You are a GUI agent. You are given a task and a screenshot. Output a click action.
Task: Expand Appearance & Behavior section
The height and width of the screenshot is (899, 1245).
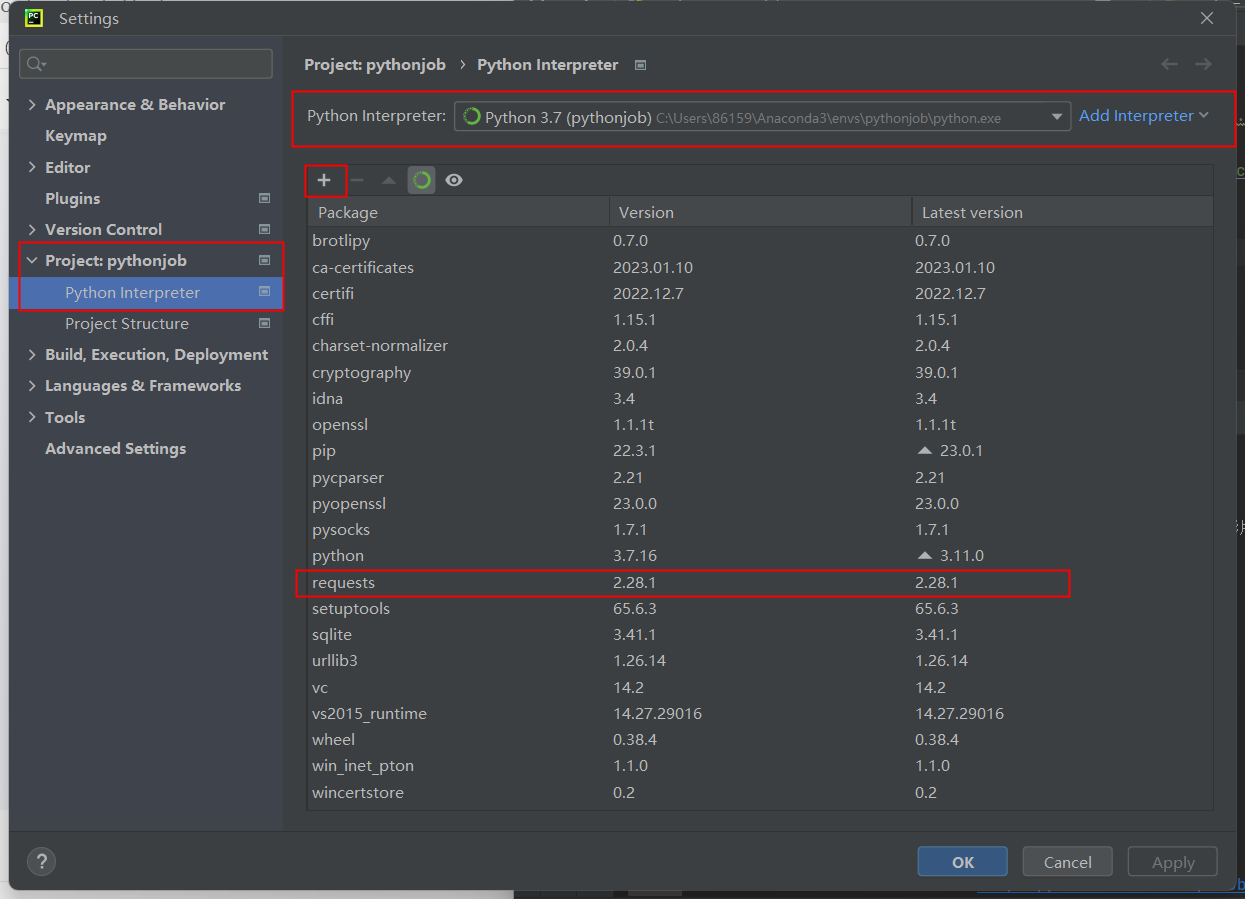click(32, 105)
